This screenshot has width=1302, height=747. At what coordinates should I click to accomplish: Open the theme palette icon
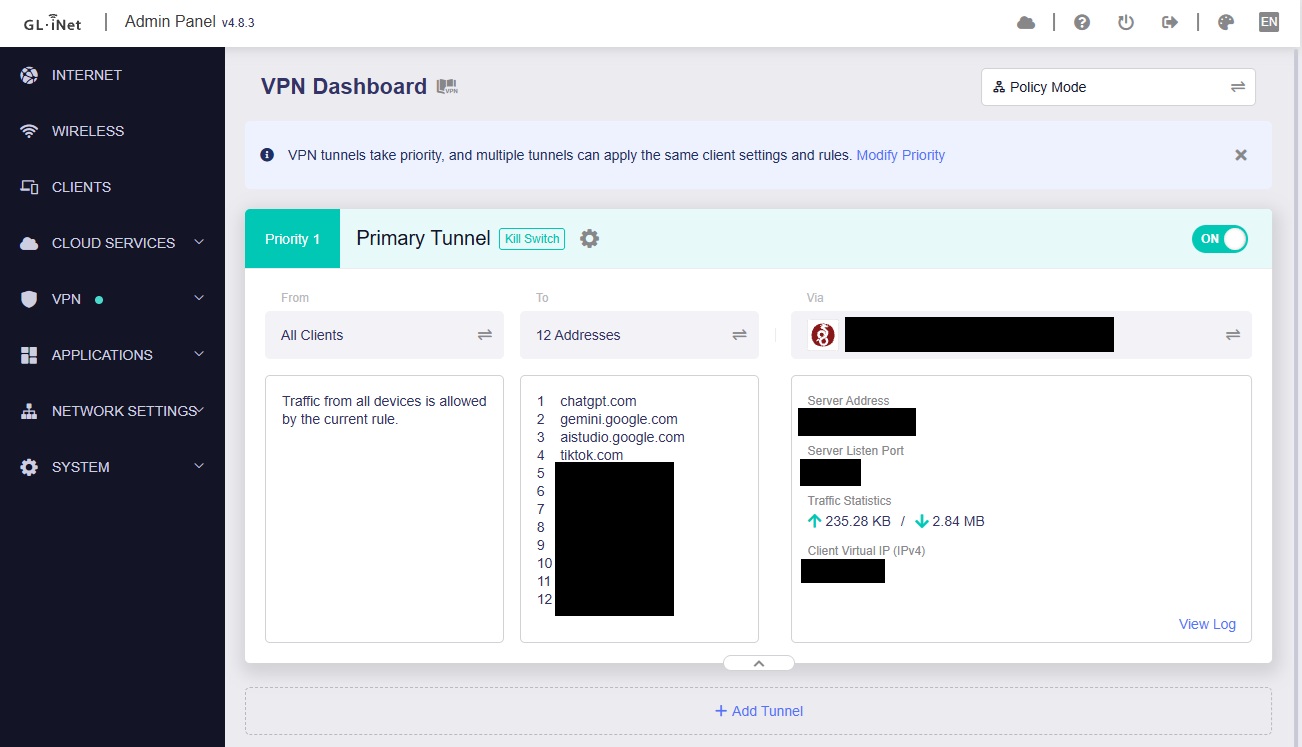tap(1226, 23)
